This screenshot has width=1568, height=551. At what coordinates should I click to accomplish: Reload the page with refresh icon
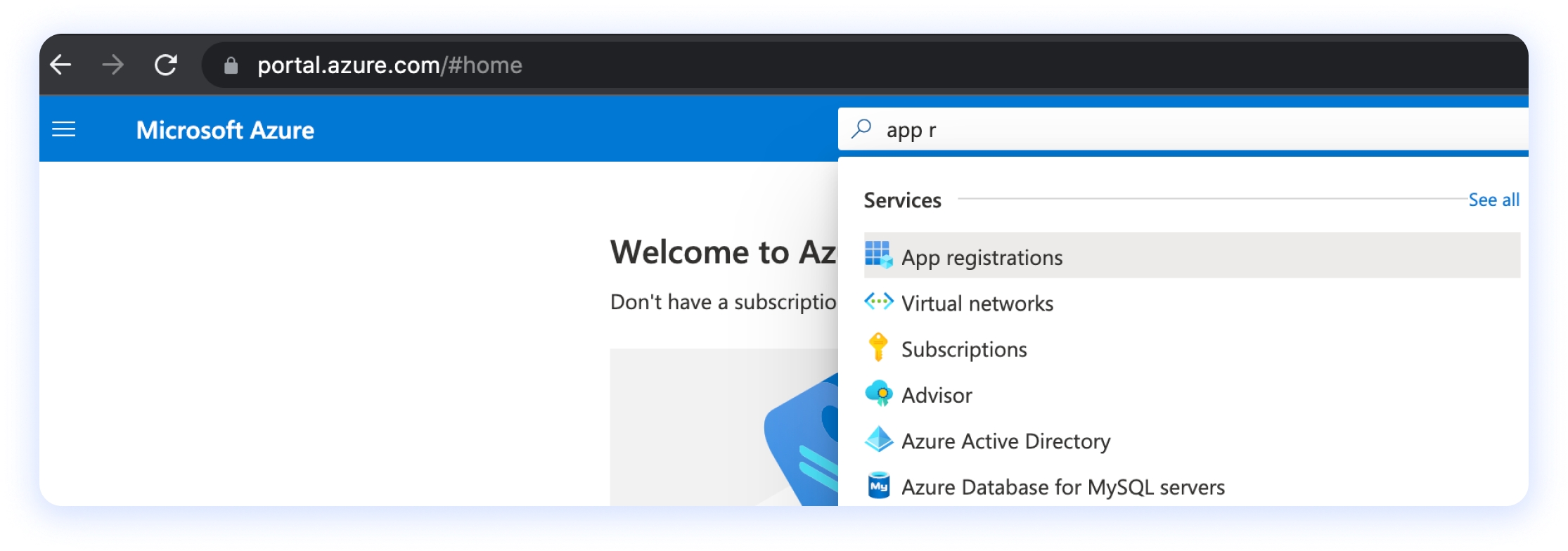tap(166, 65)
